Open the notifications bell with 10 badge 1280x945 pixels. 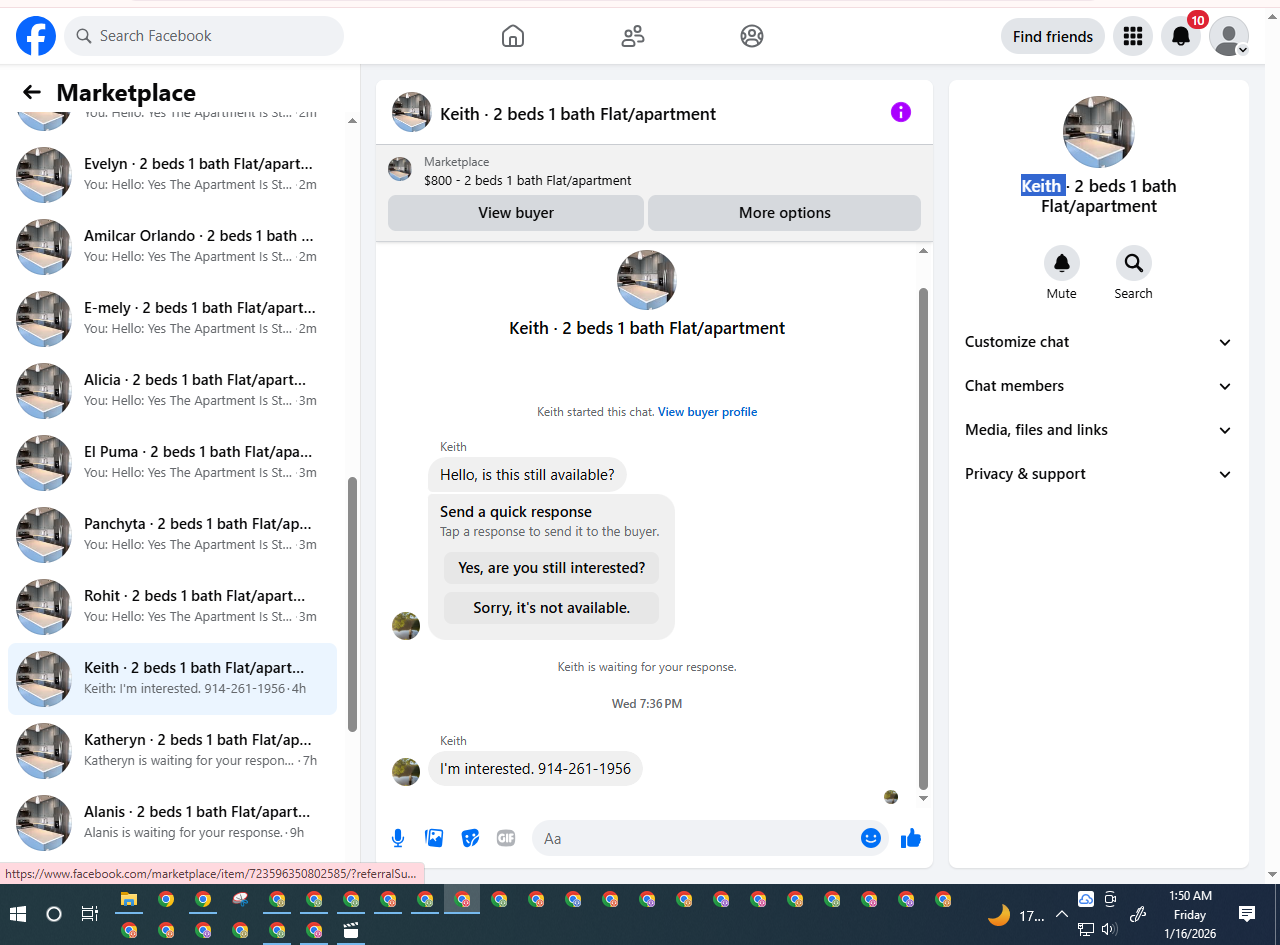click(x=1181, y=36)
